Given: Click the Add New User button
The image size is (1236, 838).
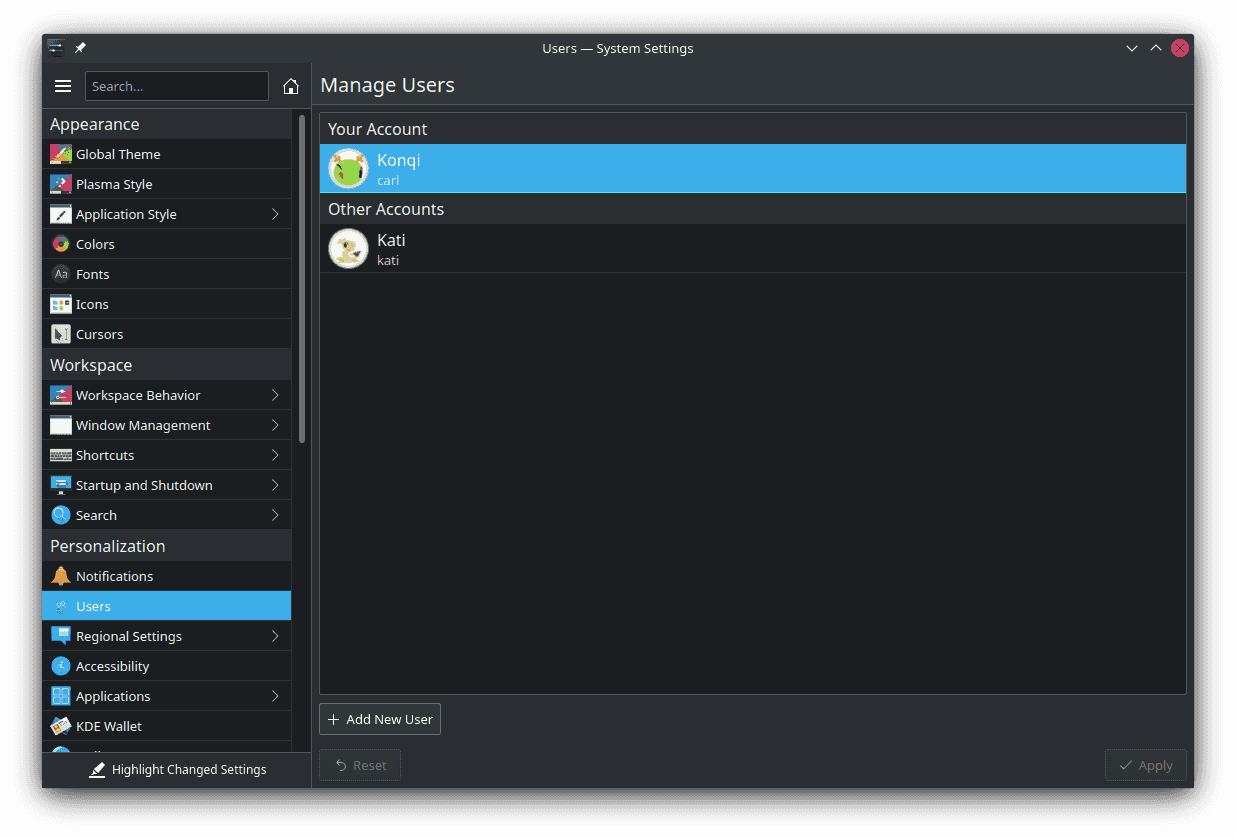Looking at the screenshot, I should (379, 718).
